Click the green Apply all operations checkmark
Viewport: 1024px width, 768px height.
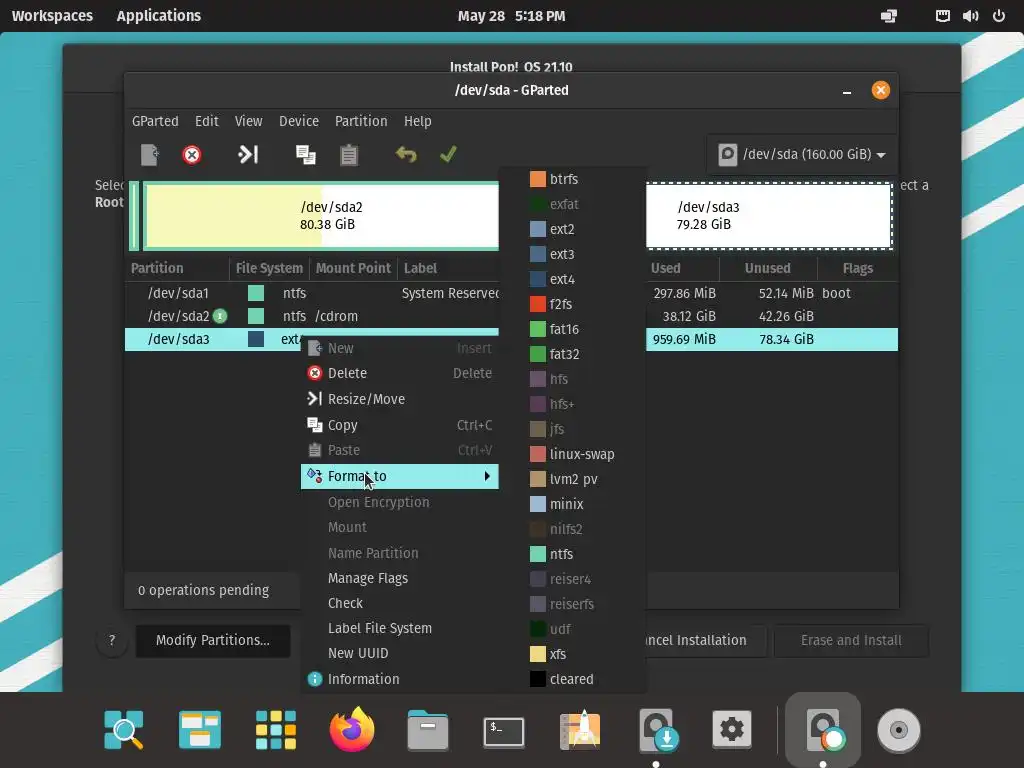click(x=448, y=155)
